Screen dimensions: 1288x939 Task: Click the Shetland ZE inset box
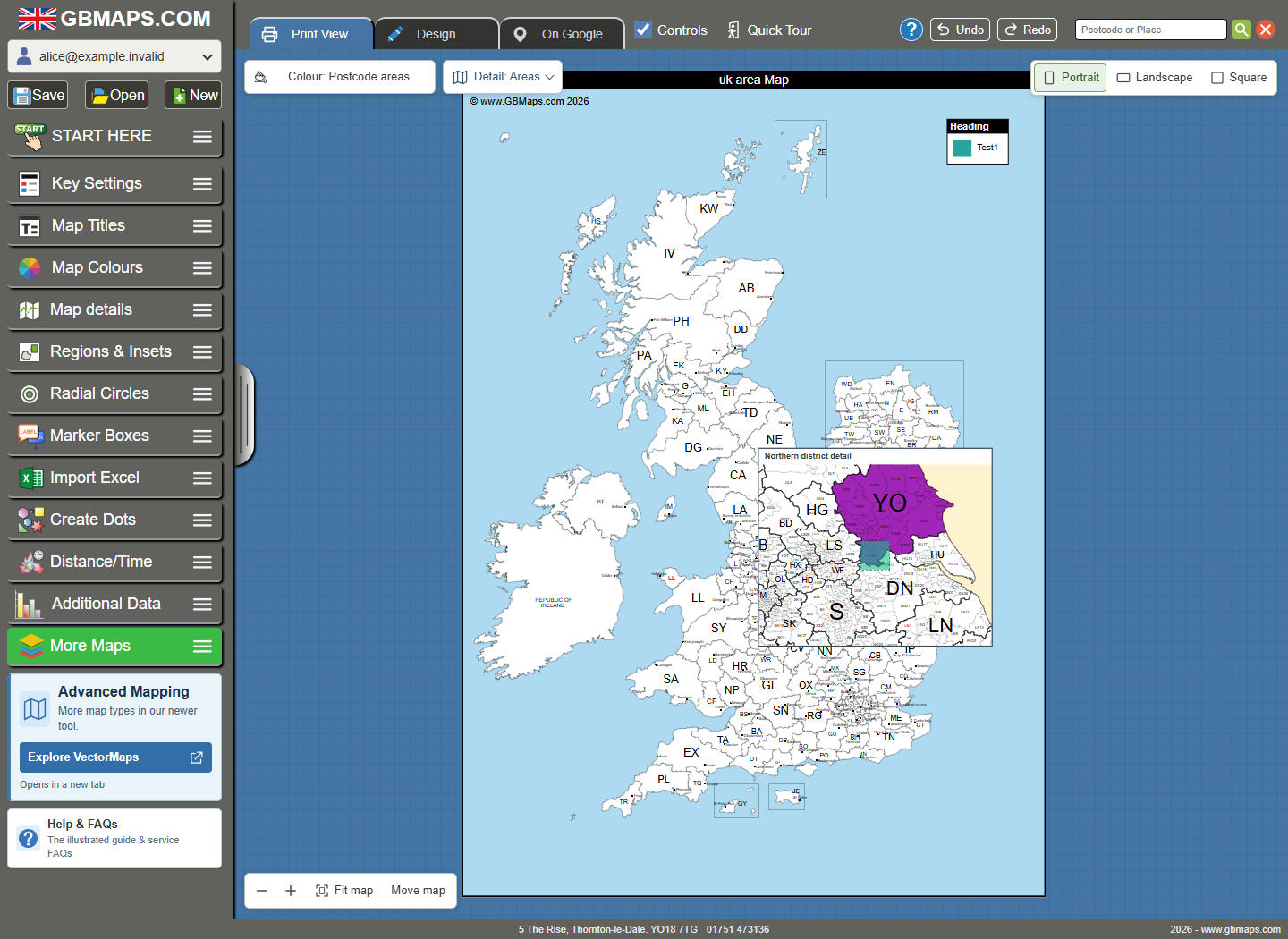[x=801, y=159]
